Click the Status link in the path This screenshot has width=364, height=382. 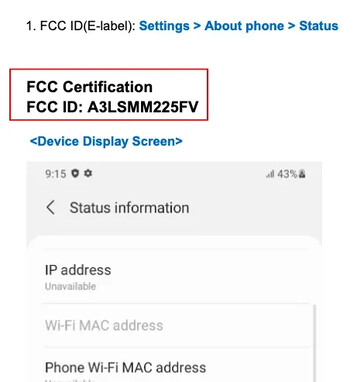coord(318,26)
